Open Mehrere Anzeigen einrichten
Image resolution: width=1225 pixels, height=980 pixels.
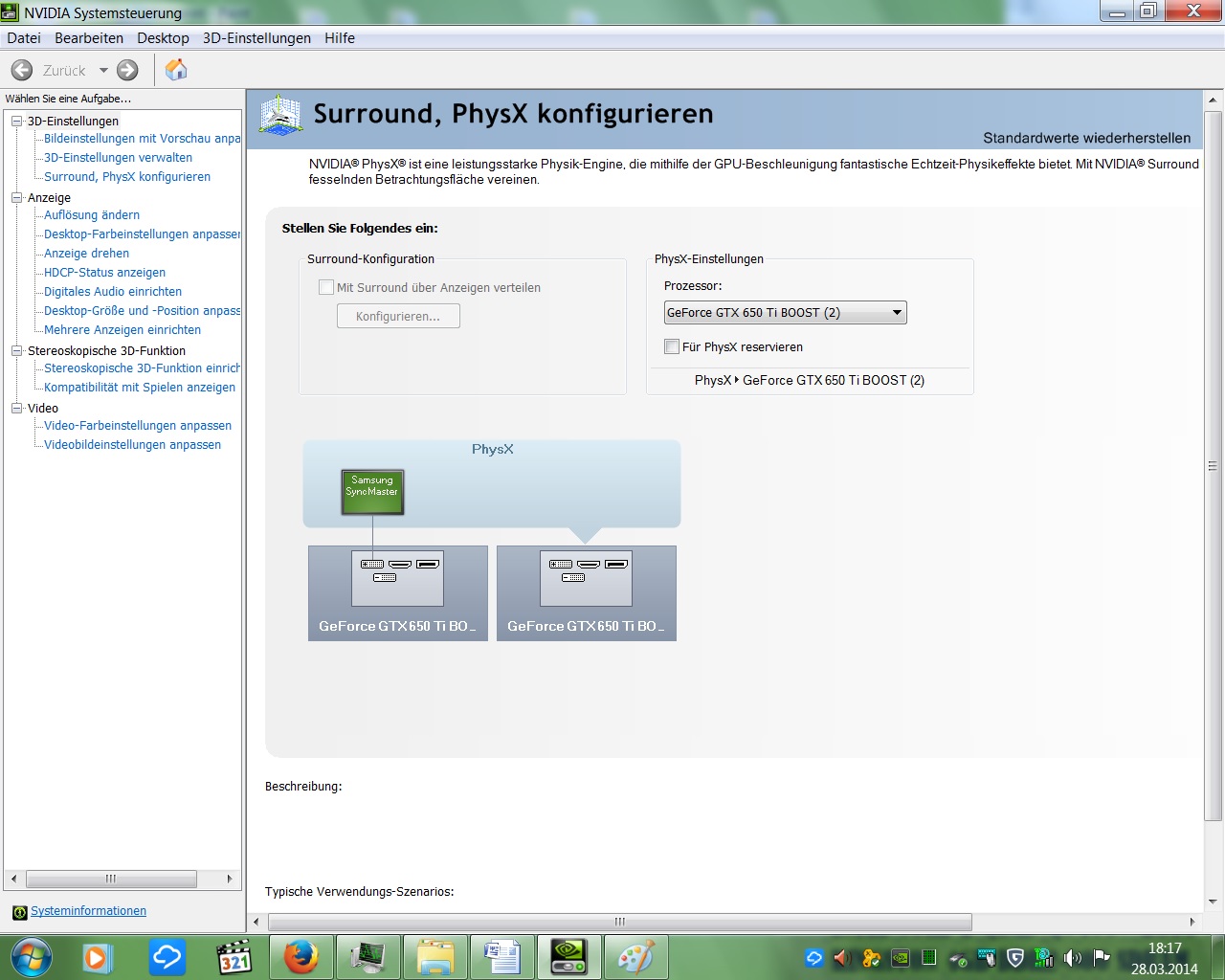122,330
